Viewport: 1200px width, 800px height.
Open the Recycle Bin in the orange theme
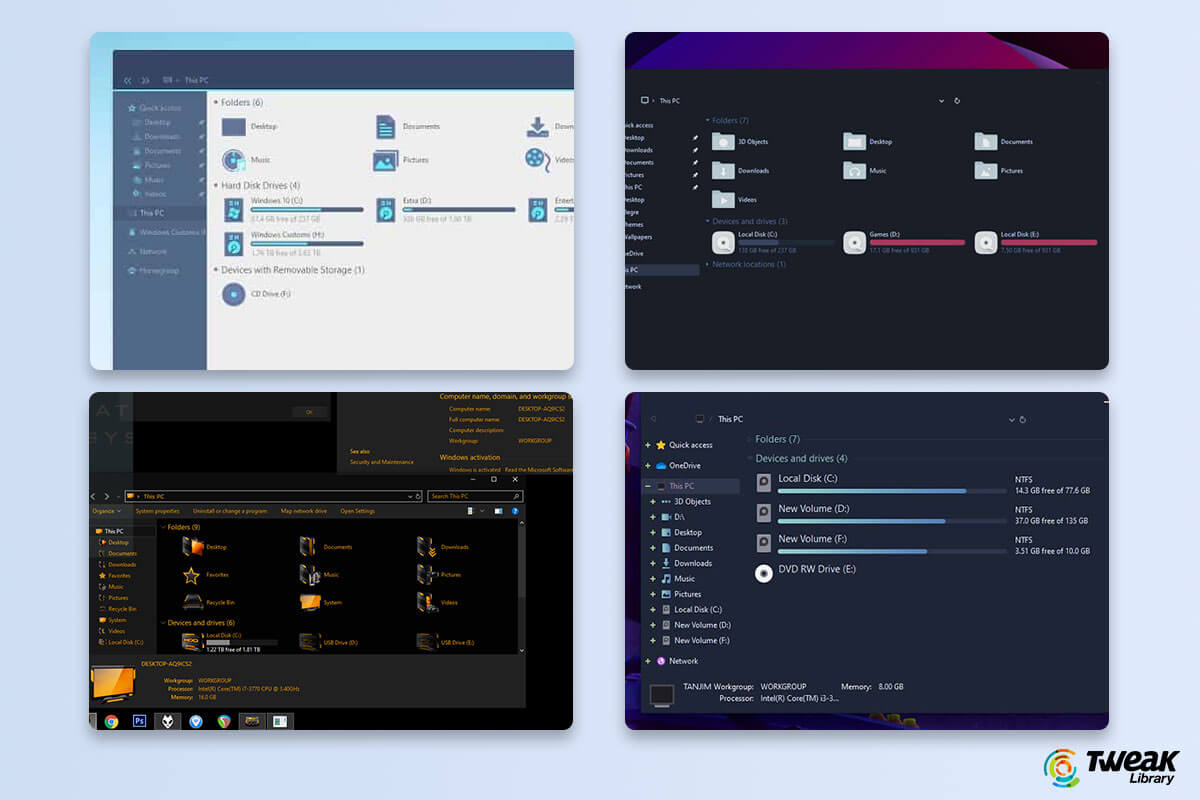(193, 602)
